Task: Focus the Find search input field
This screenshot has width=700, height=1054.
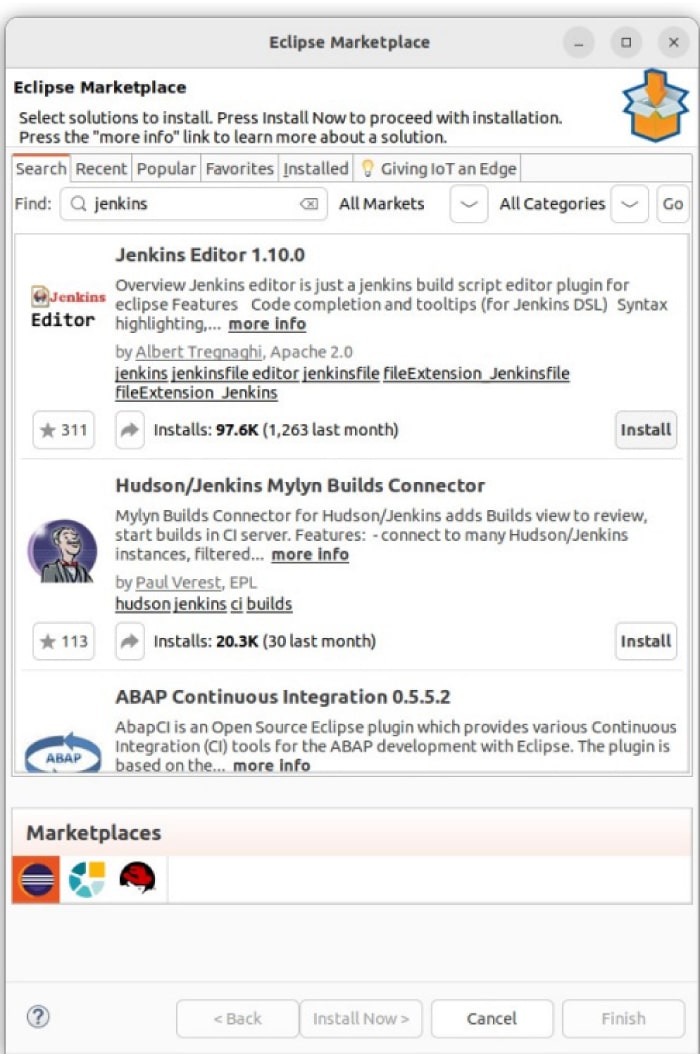Action: [x=194, y=204]
